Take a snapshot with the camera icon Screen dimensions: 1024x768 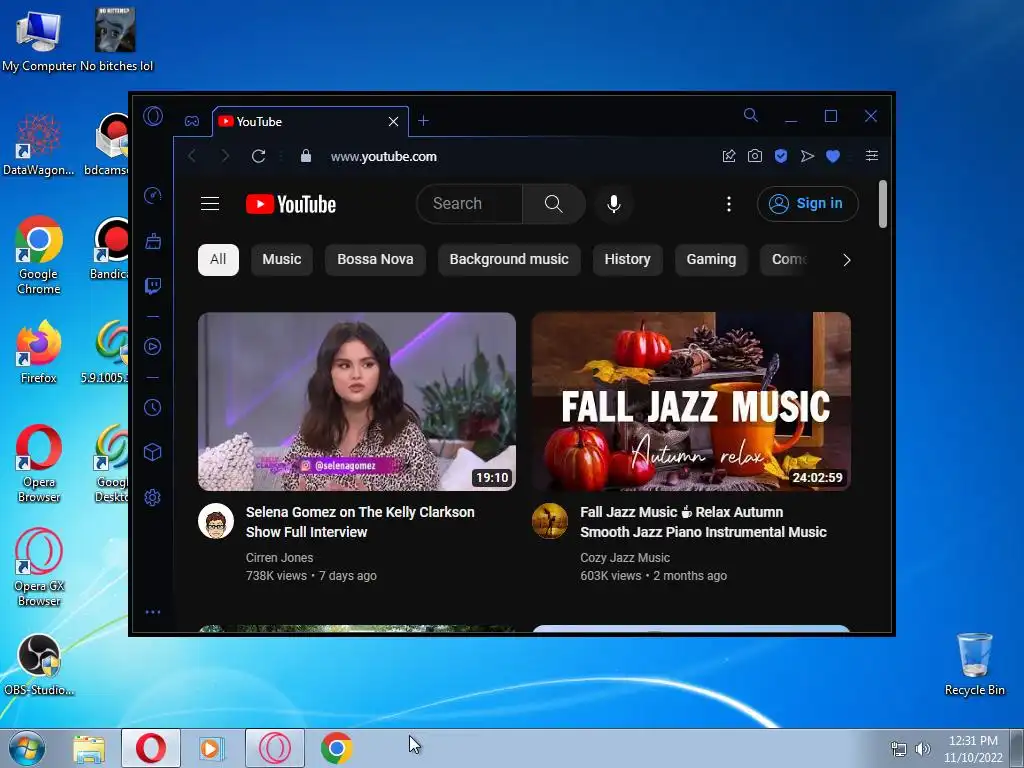click(x=754, y=156)
